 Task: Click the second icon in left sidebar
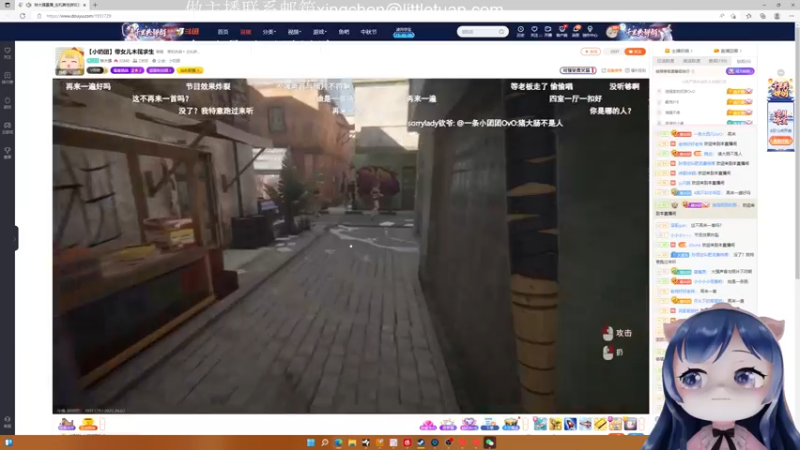click(7, 78)
